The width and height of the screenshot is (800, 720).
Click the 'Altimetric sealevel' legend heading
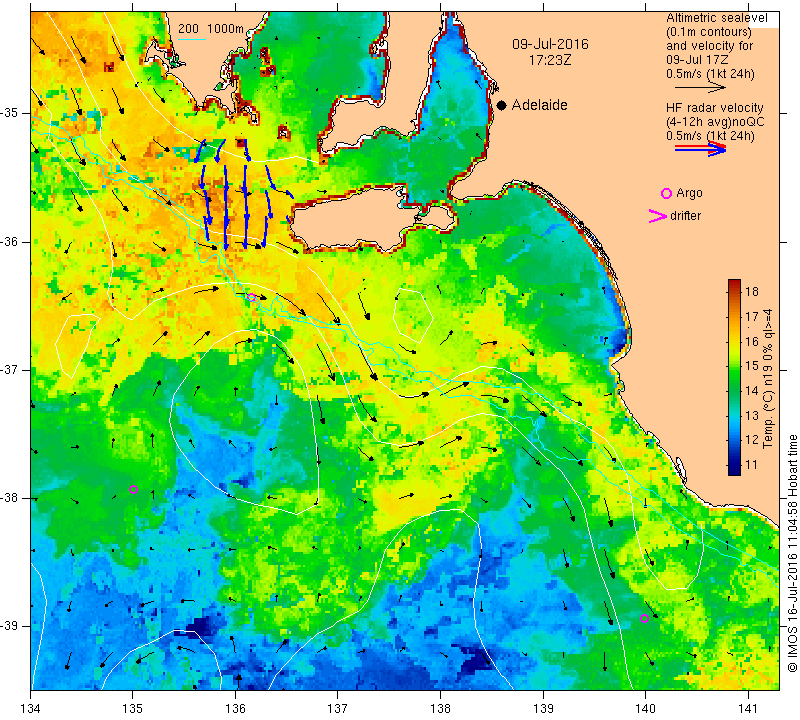pos(716,18)
